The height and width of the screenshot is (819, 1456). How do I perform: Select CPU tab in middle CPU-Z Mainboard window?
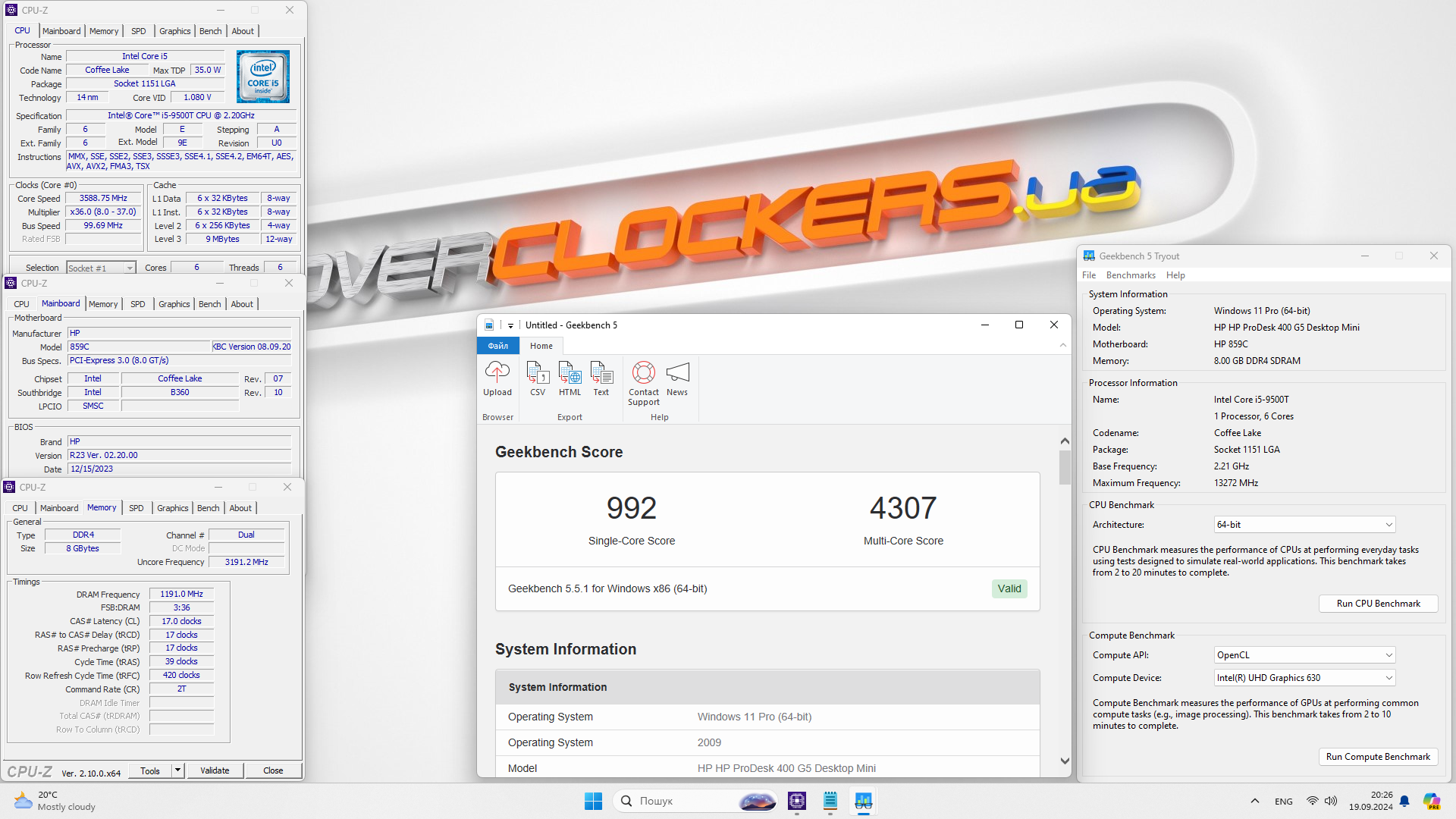[x=21, y=304]
